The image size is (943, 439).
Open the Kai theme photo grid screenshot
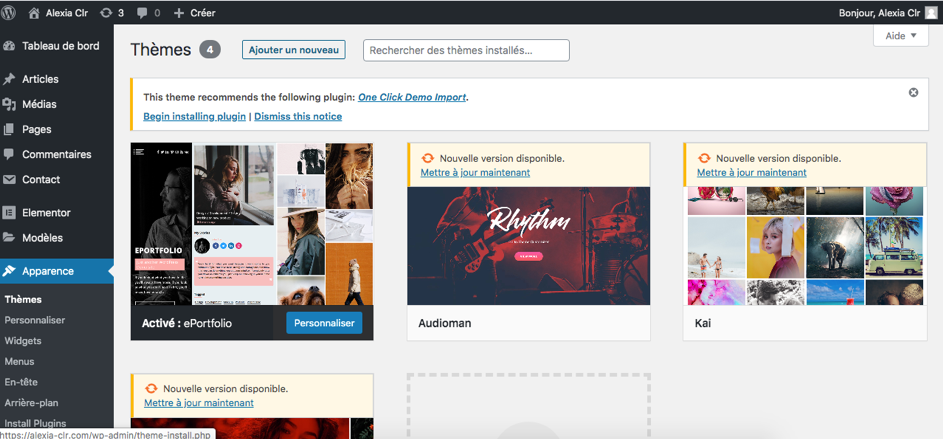pyautogui.click(x=805, y=246)
